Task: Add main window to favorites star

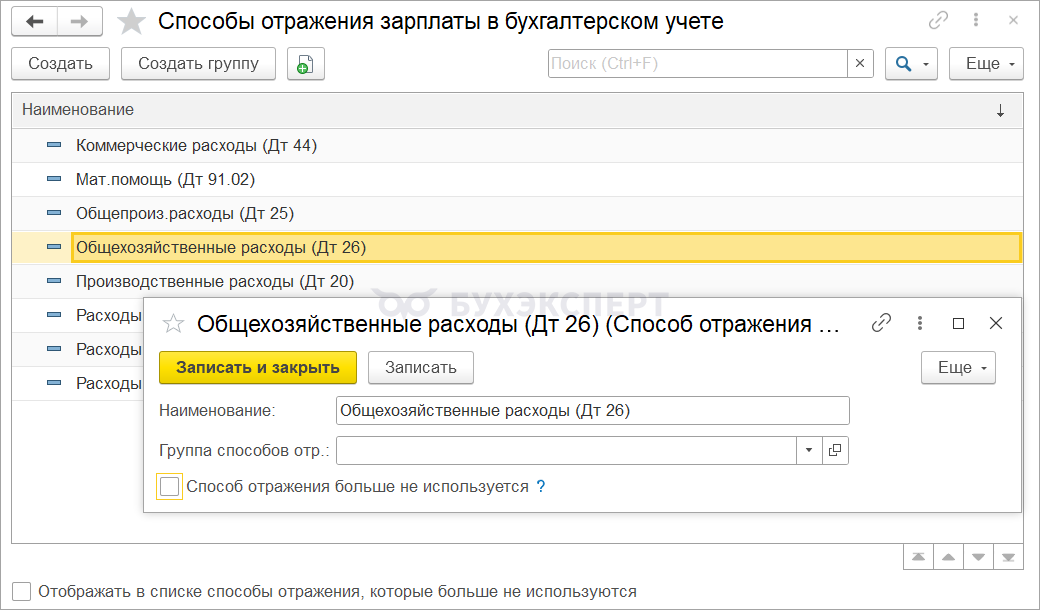Action: click(x=131, y=21)
